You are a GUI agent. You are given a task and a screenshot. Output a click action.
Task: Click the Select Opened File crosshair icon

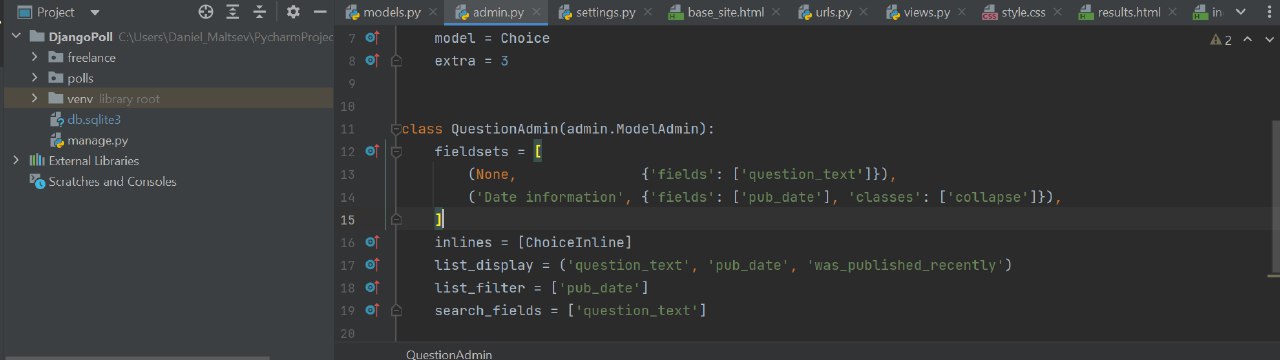click(x=206, y=12)
